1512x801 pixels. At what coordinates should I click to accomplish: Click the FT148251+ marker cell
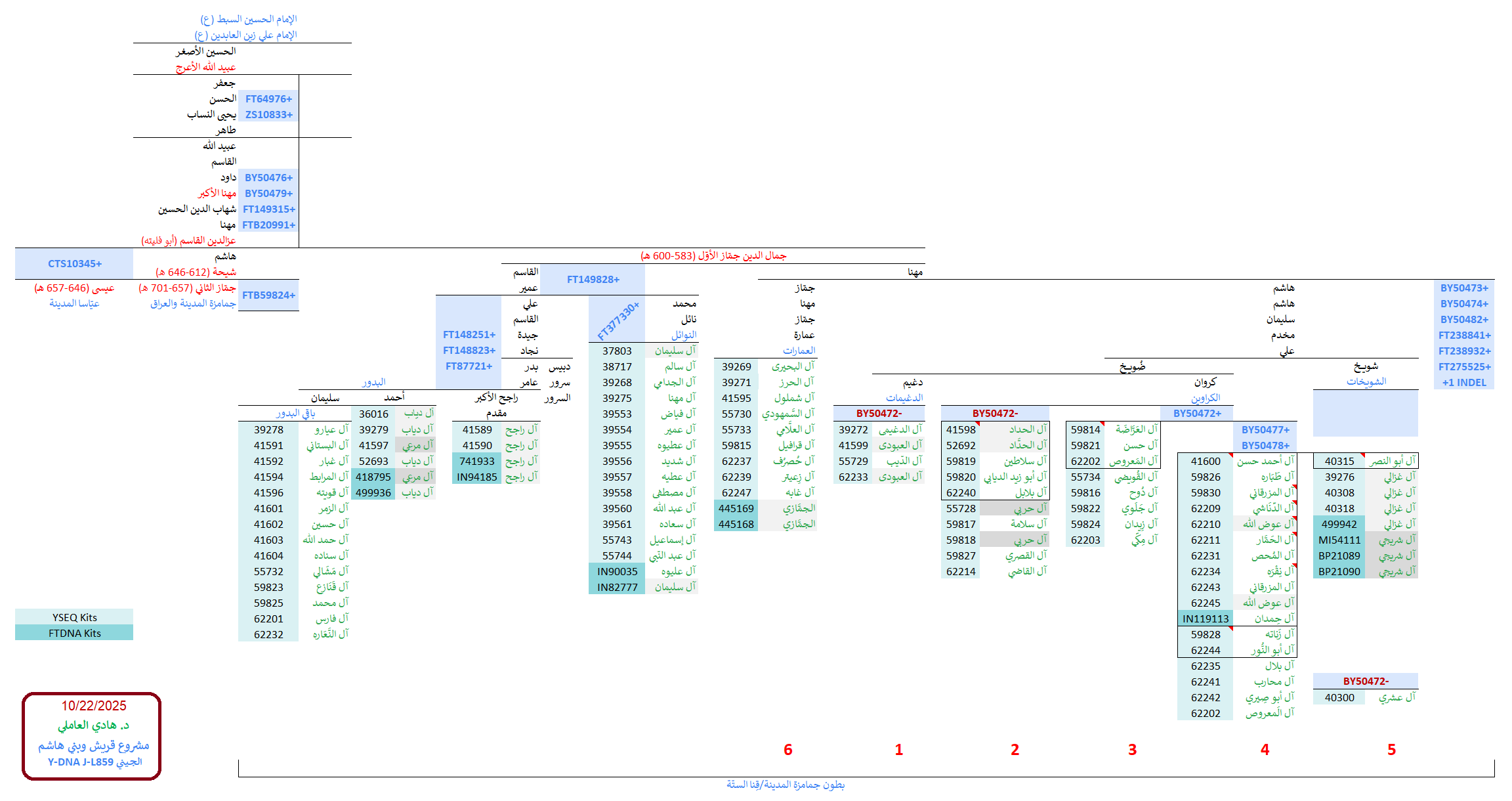click(469, 335)
